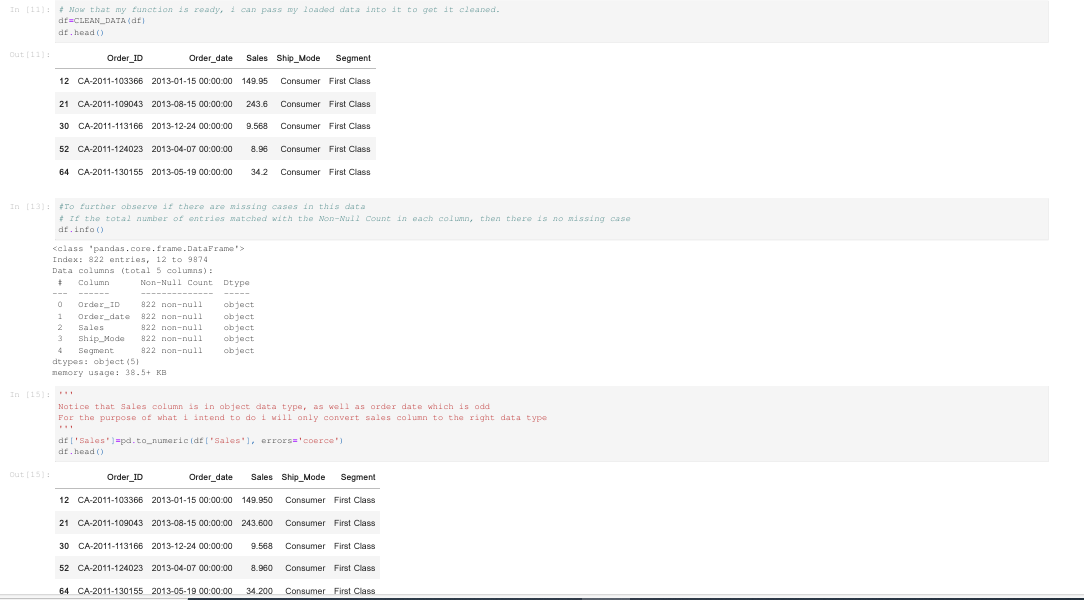Click Order_date header in Out[15] table
The image size is (1084, 600).
pyautogui.click(x=210, y=477)
